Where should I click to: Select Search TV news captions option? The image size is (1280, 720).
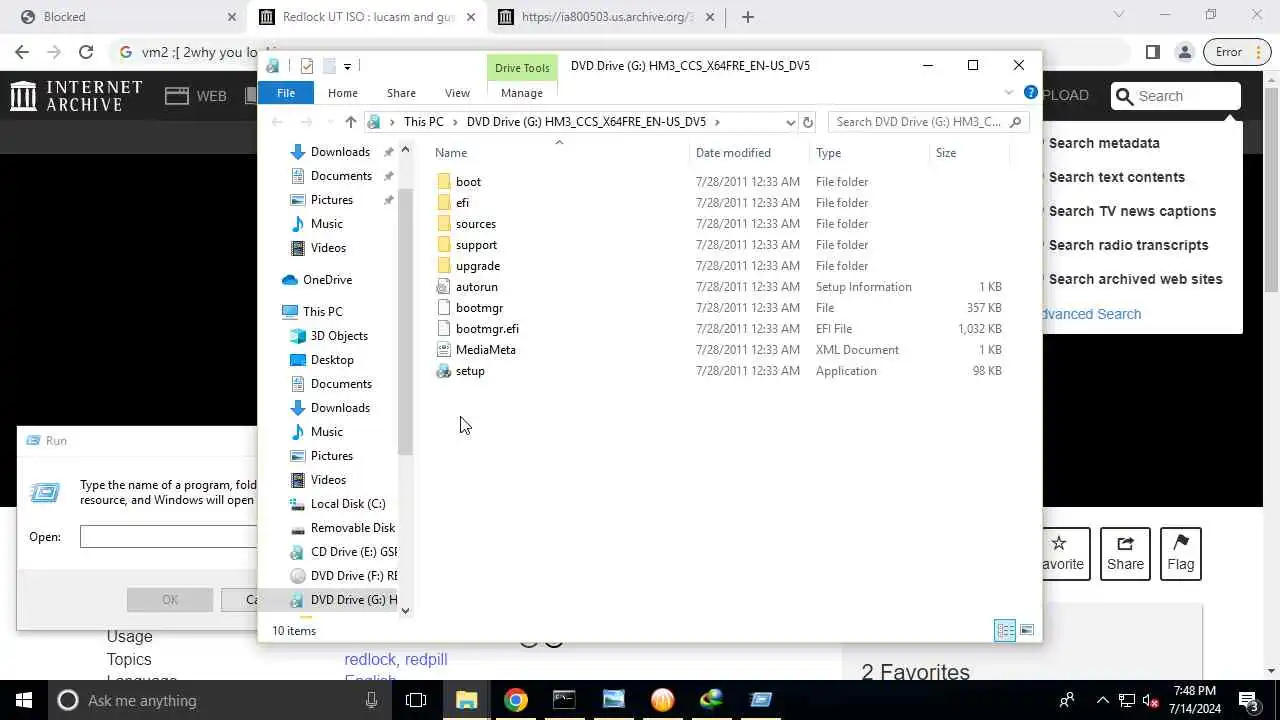click(x=1133, y=211)
